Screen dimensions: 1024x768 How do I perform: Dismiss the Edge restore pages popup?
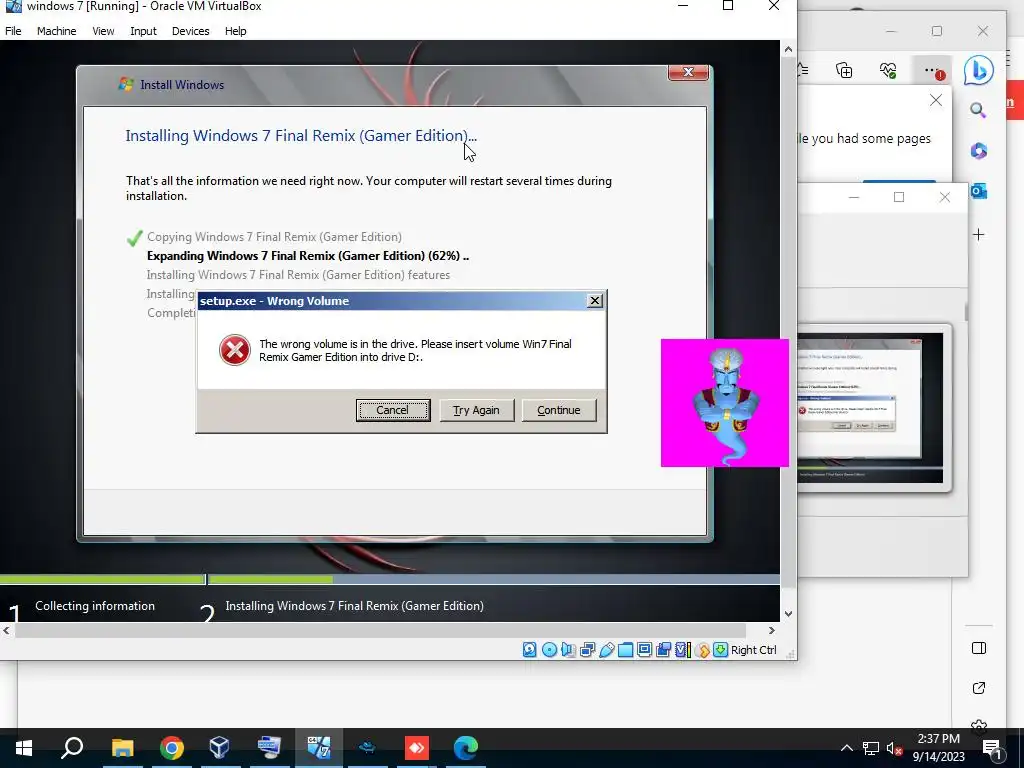pos(936,100)
